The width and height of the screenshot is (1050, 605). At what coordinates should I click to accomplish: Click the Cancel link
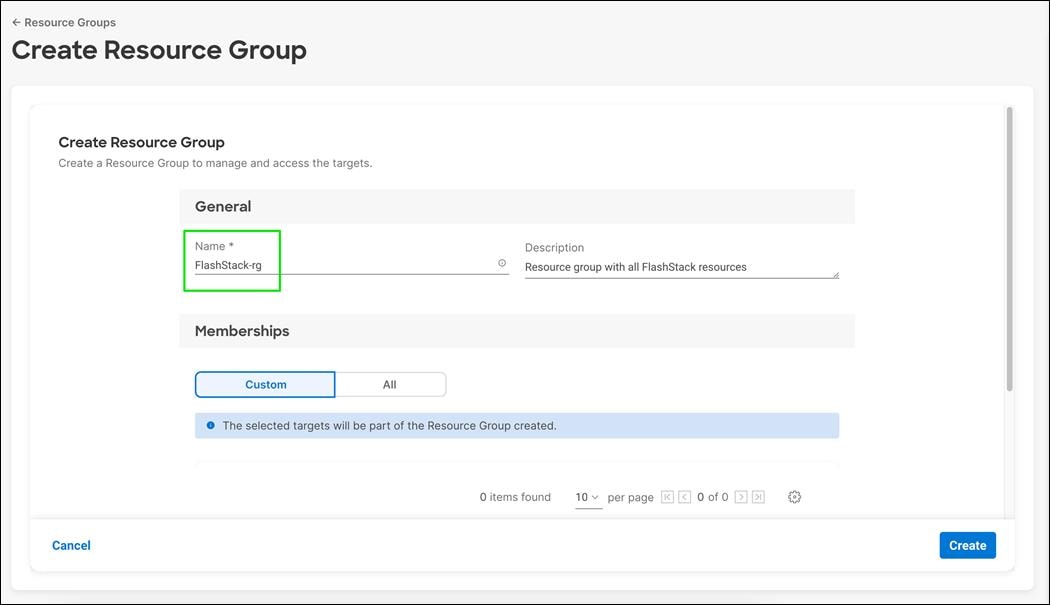[70, 544]
